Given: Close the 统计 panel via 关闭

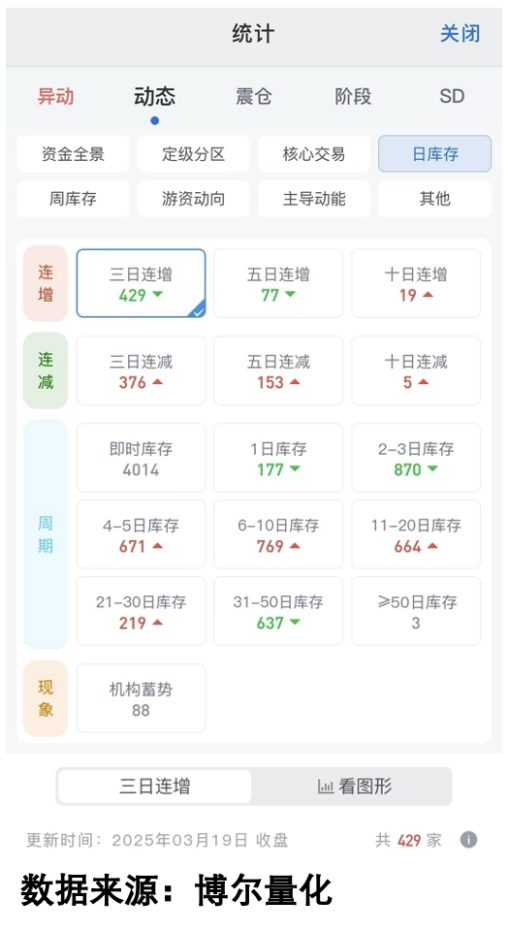Looking at the screenshot, I should point(460,33).
